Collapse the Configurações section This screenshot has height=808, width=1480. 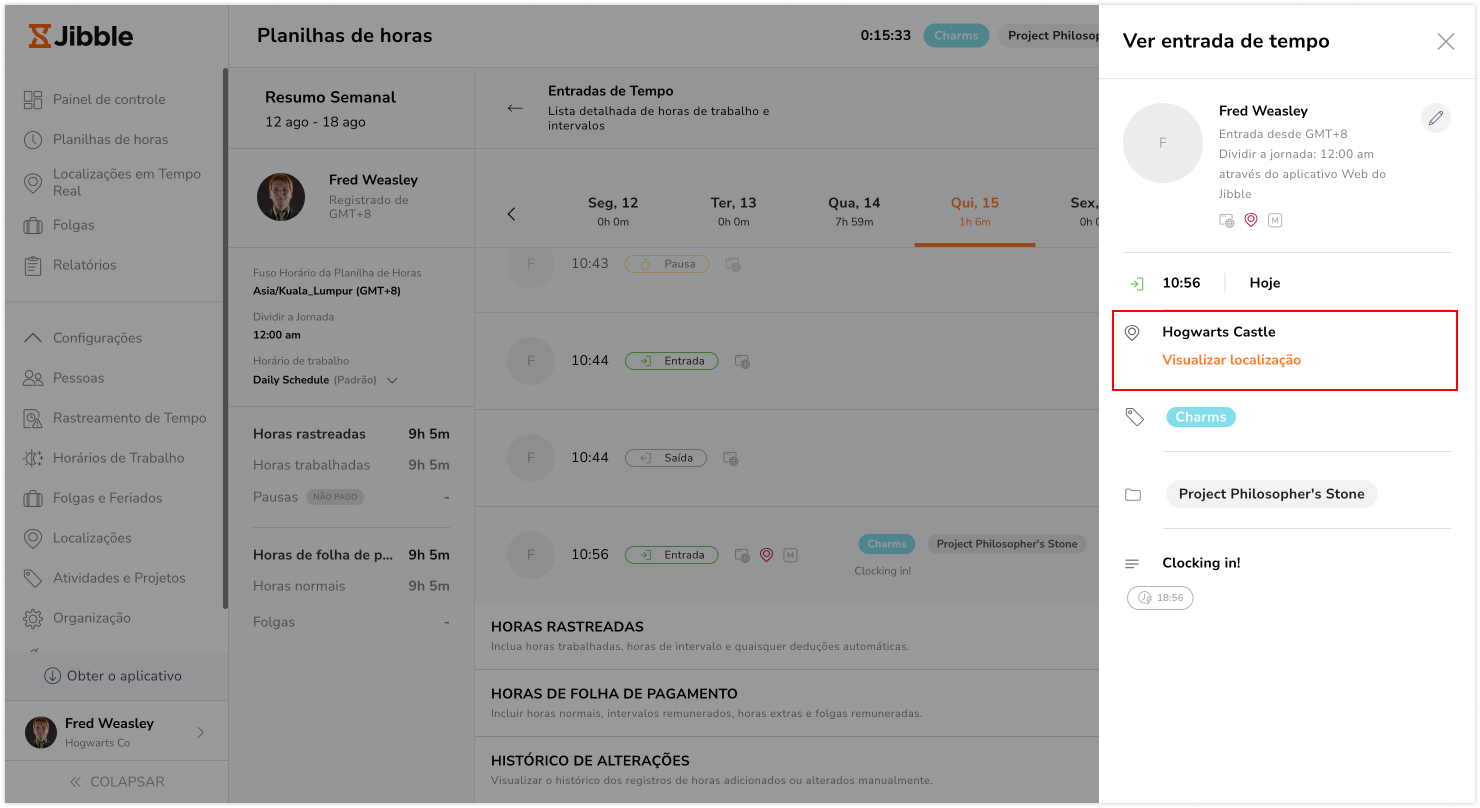[34, 338]
